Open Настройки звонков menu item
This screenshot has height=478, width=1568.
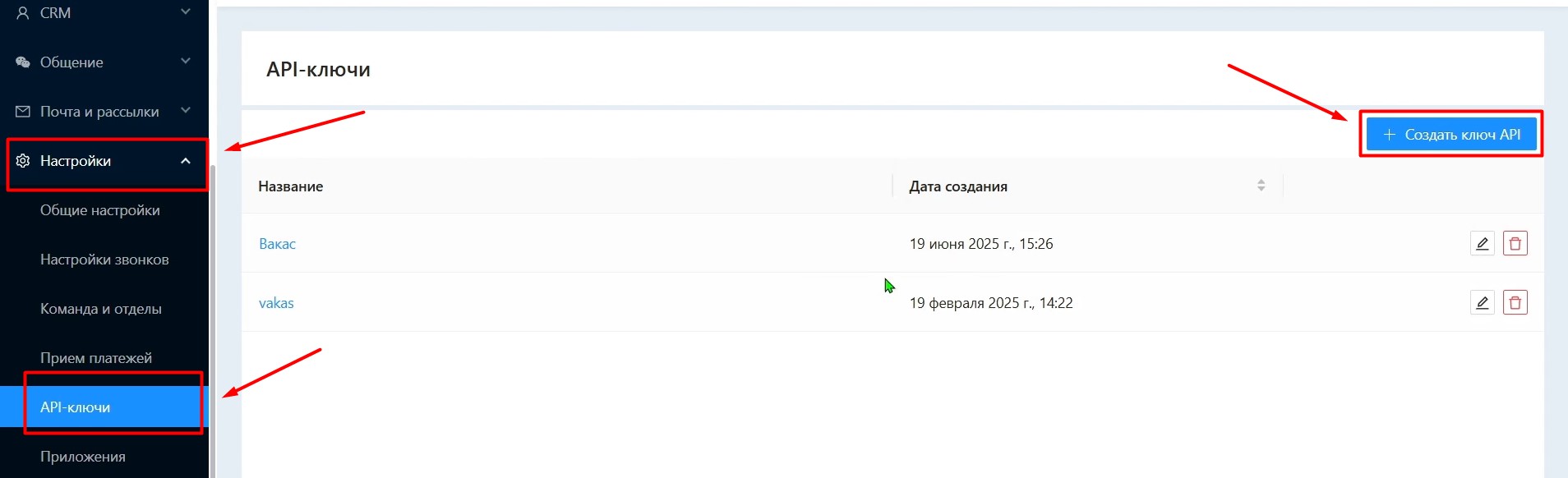[104, 260]
